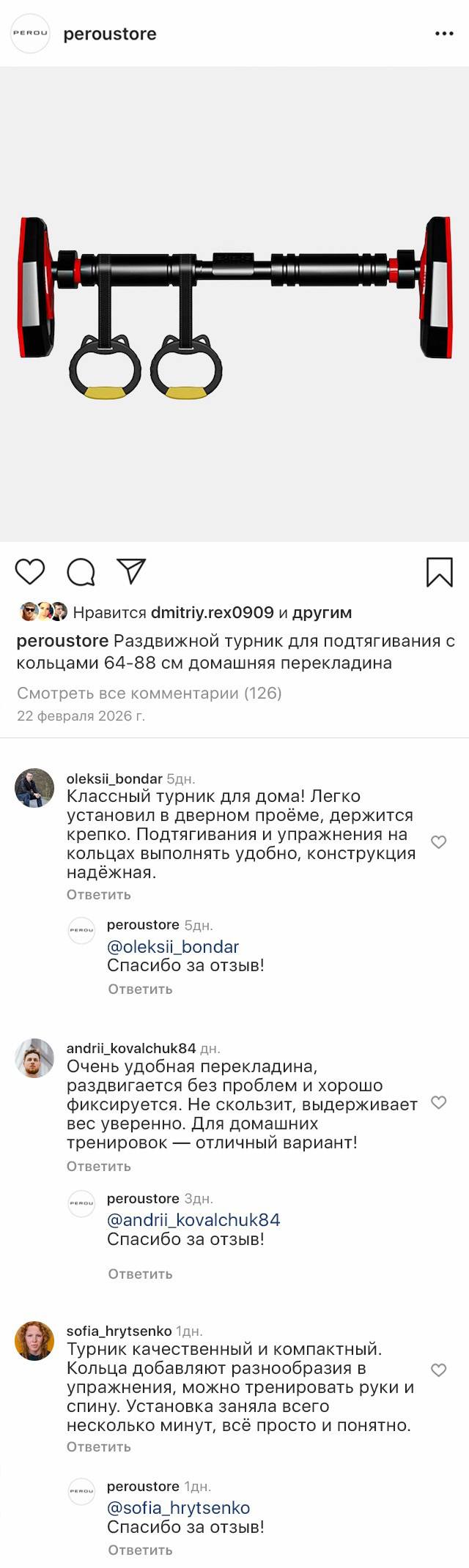Open peroustore username in post header
This screenshot has height=1568, width=469.
tap(110, 34)
